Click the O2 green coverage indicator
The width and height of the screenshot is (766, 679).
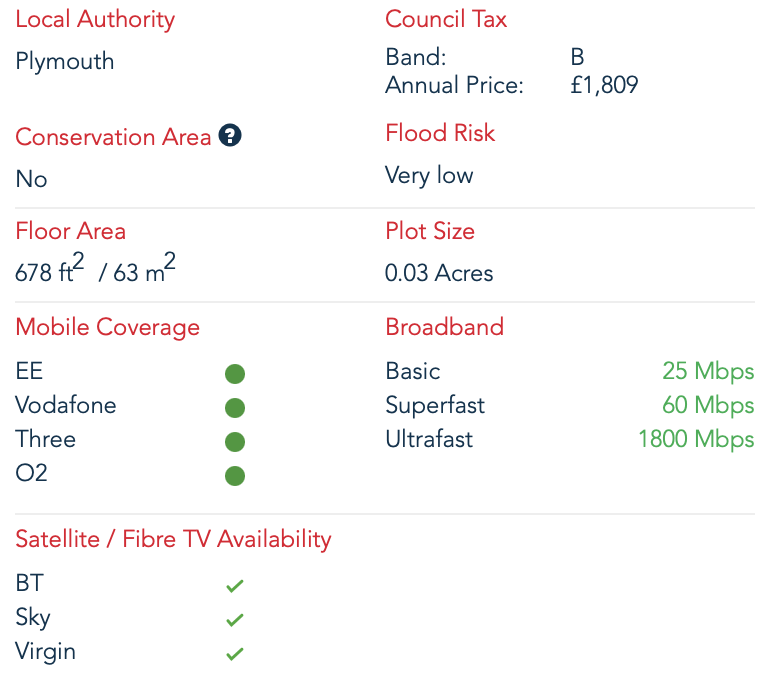[235, 476]
